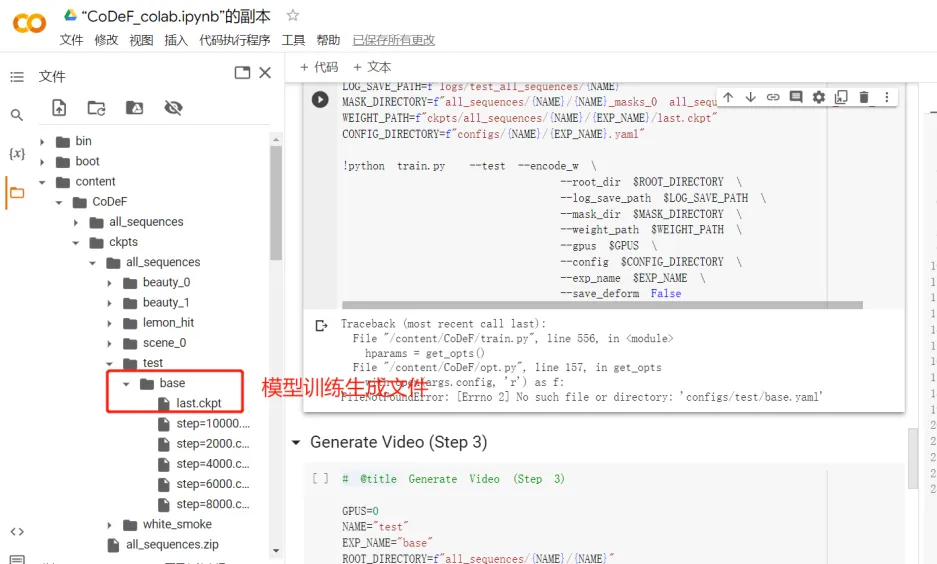Viewport: 937px width, 564px height.
Task: Collapse the ckpts folder
Action: [x=75, y=243]
